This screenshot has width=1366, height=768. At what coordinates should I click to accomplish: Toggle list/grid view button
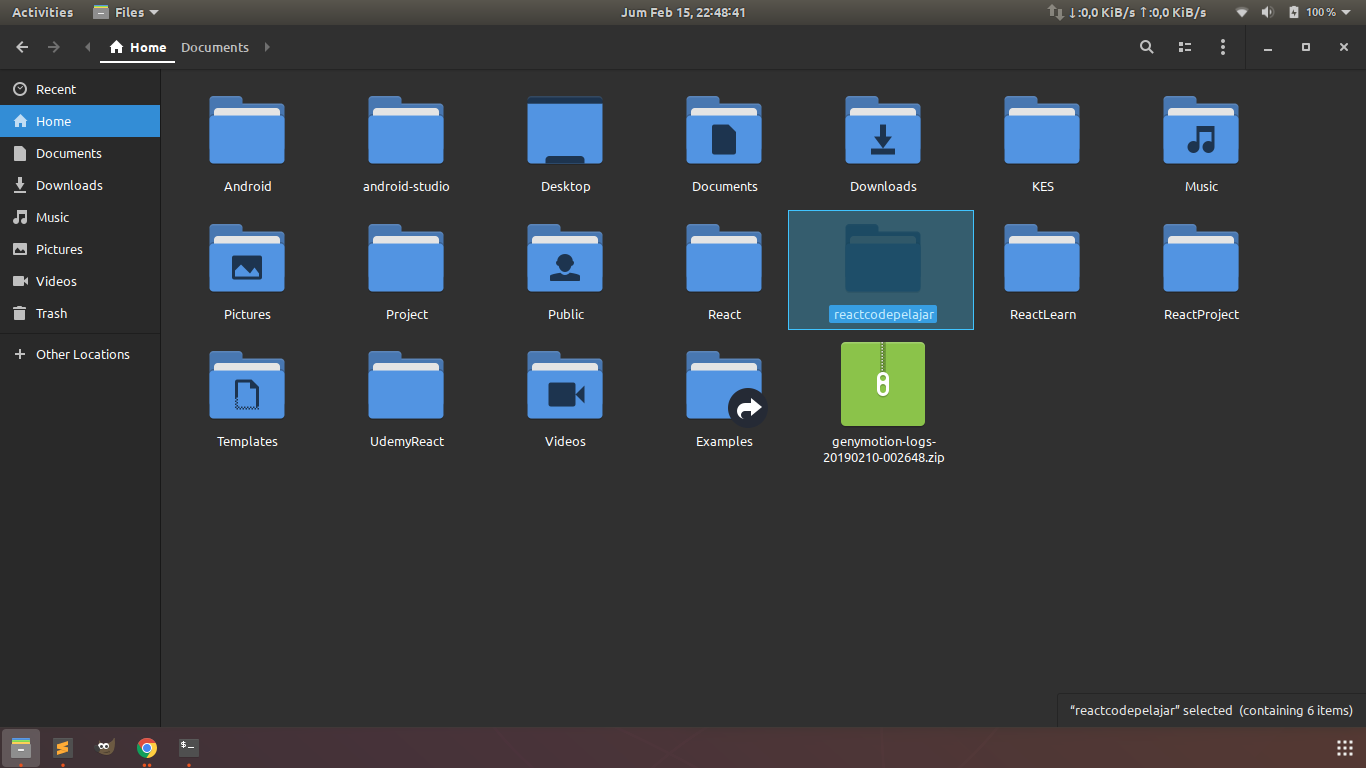point(1185,47)
